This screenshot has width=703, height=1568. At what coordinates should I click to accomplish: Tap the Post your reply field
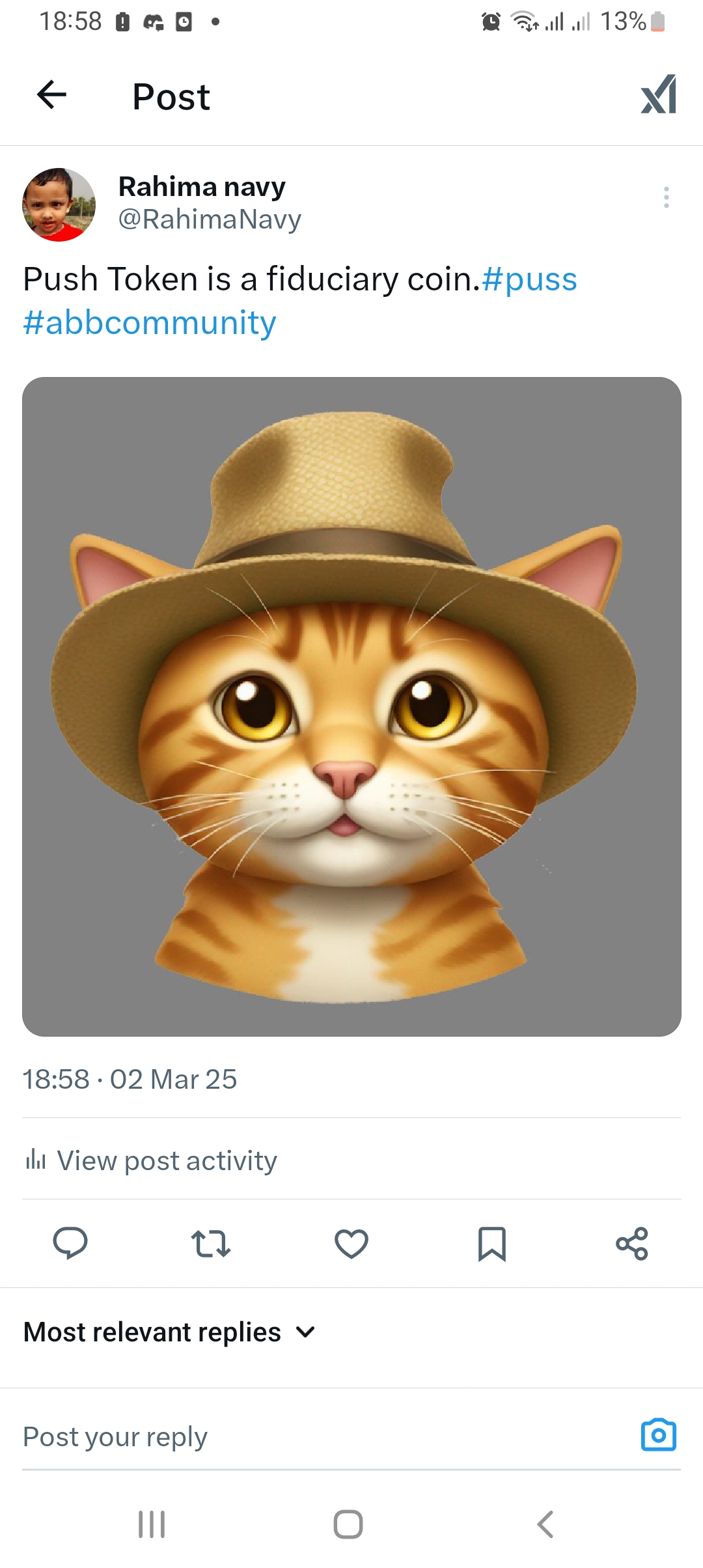click(325, 1436)
